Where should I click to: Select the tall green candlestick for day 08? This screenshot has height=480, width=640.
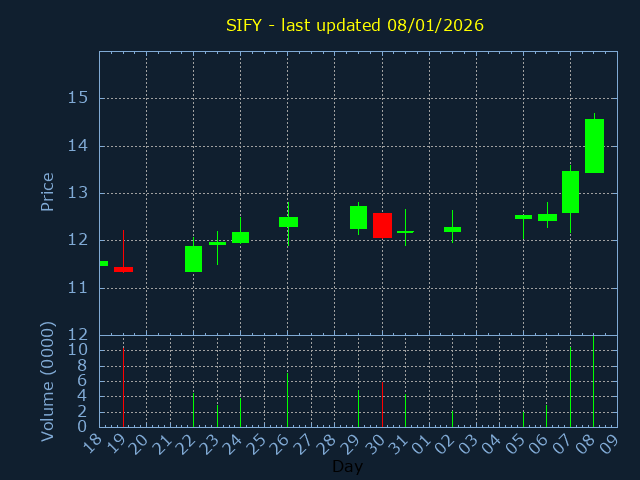[594, 146]
